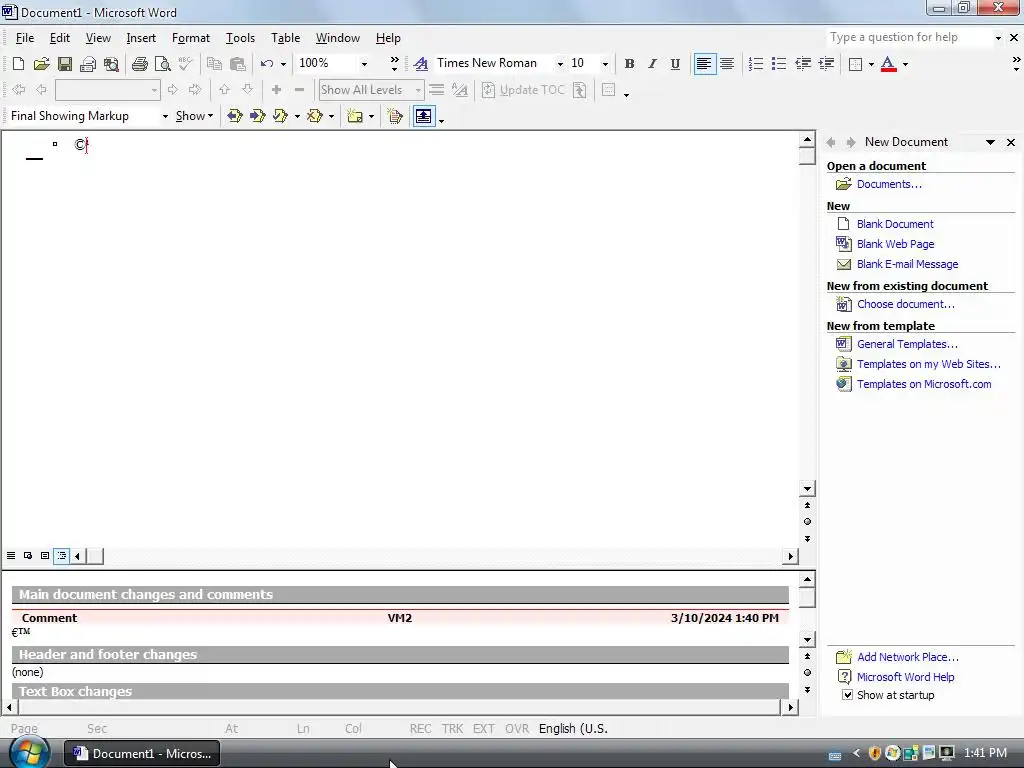The height and width of the screenshot is (768, 1024).
Task: Open Templates on Microsoft.com link
Action: (x=924, y=384)
